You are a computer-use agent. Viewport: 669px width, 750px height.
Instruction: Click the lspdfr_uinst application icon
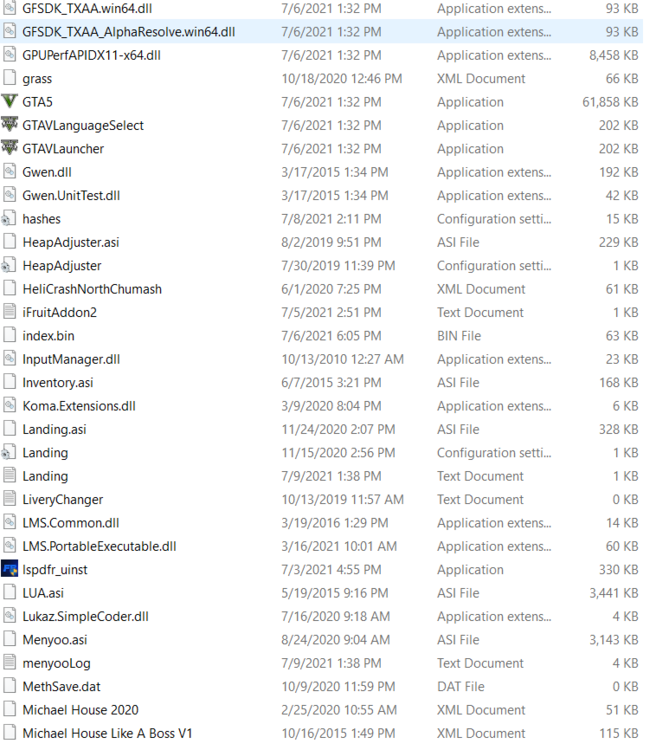tap(10, 570)
